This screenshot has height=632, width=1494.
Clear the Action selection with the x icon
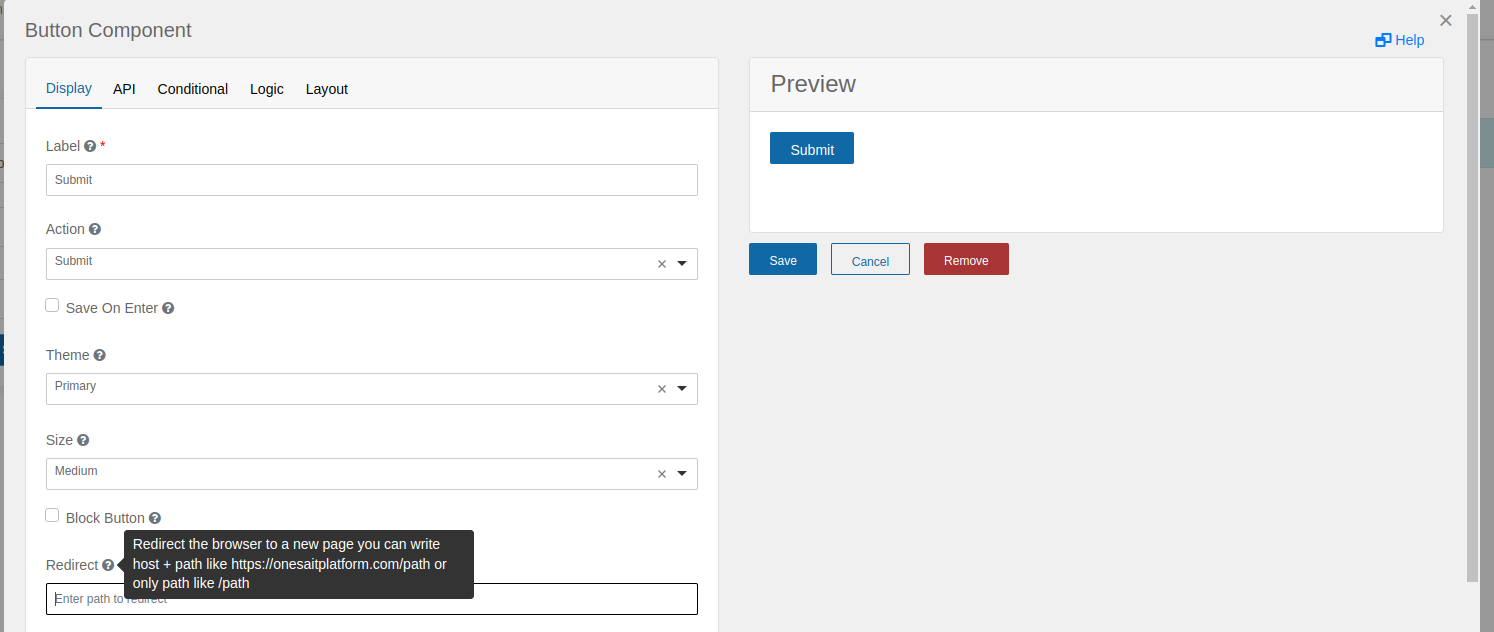(x=661, y=263)
